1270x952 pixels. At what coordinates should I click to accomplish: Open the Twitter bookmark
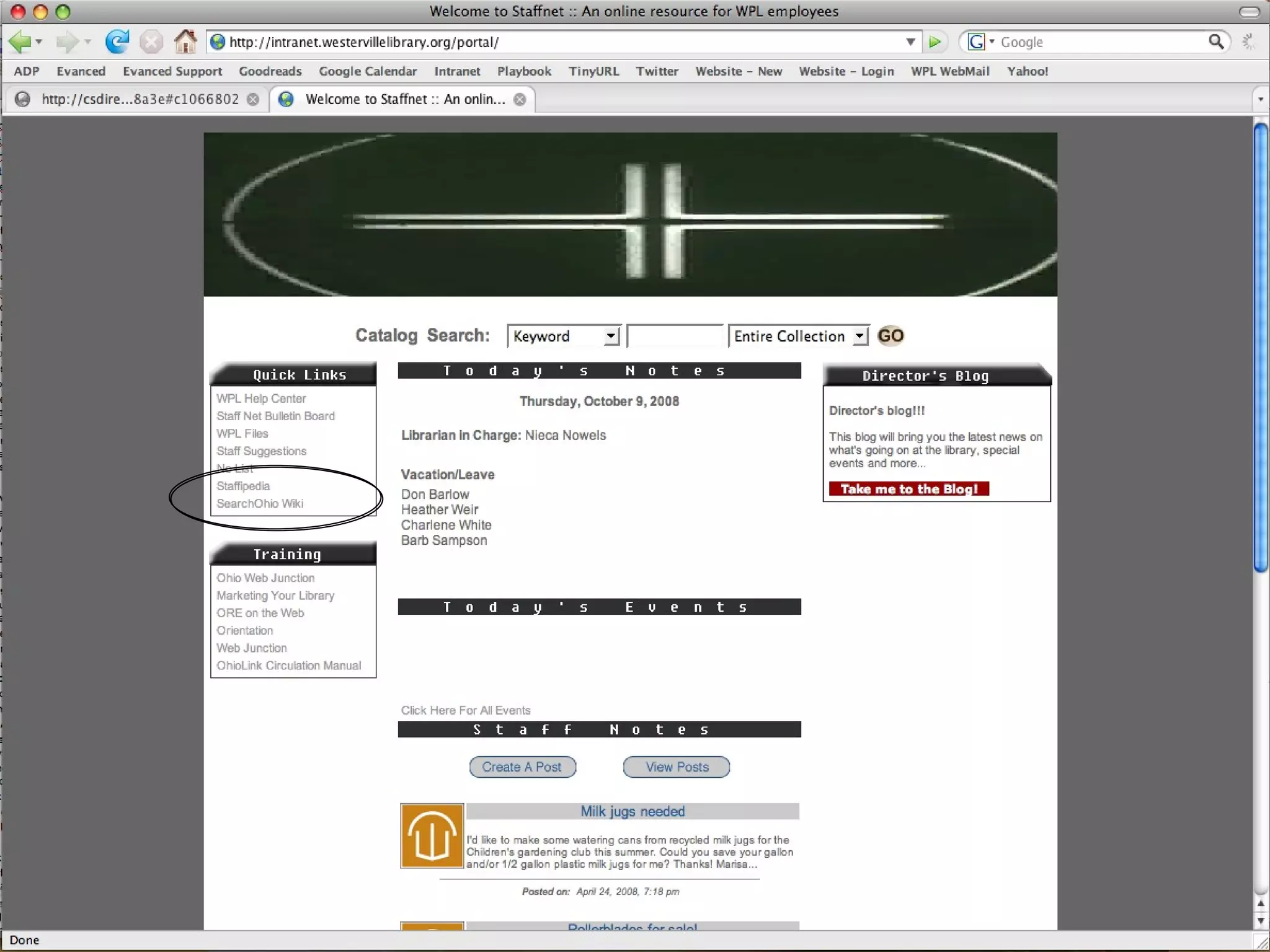coord(657,71)
